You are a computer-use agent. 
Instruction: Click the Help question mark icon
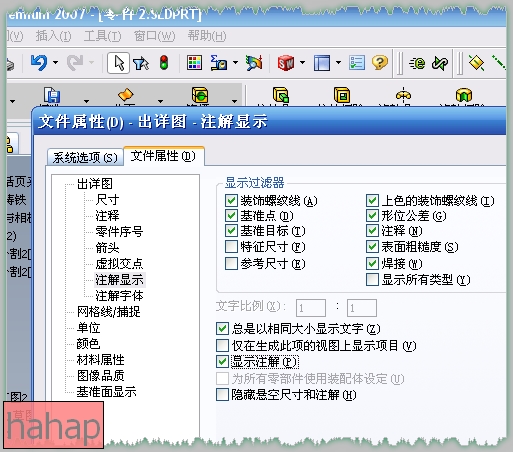(380, 62)
